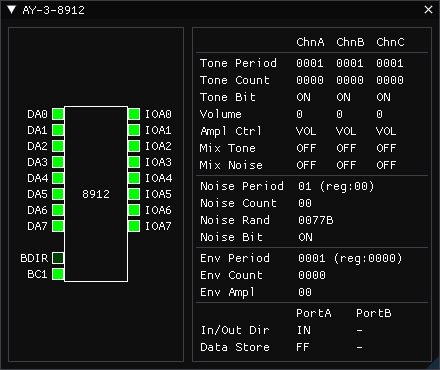This screenshot has width=440, height=370.
Task: Click the IOA5 pin indicator
Action: point(134,194)
